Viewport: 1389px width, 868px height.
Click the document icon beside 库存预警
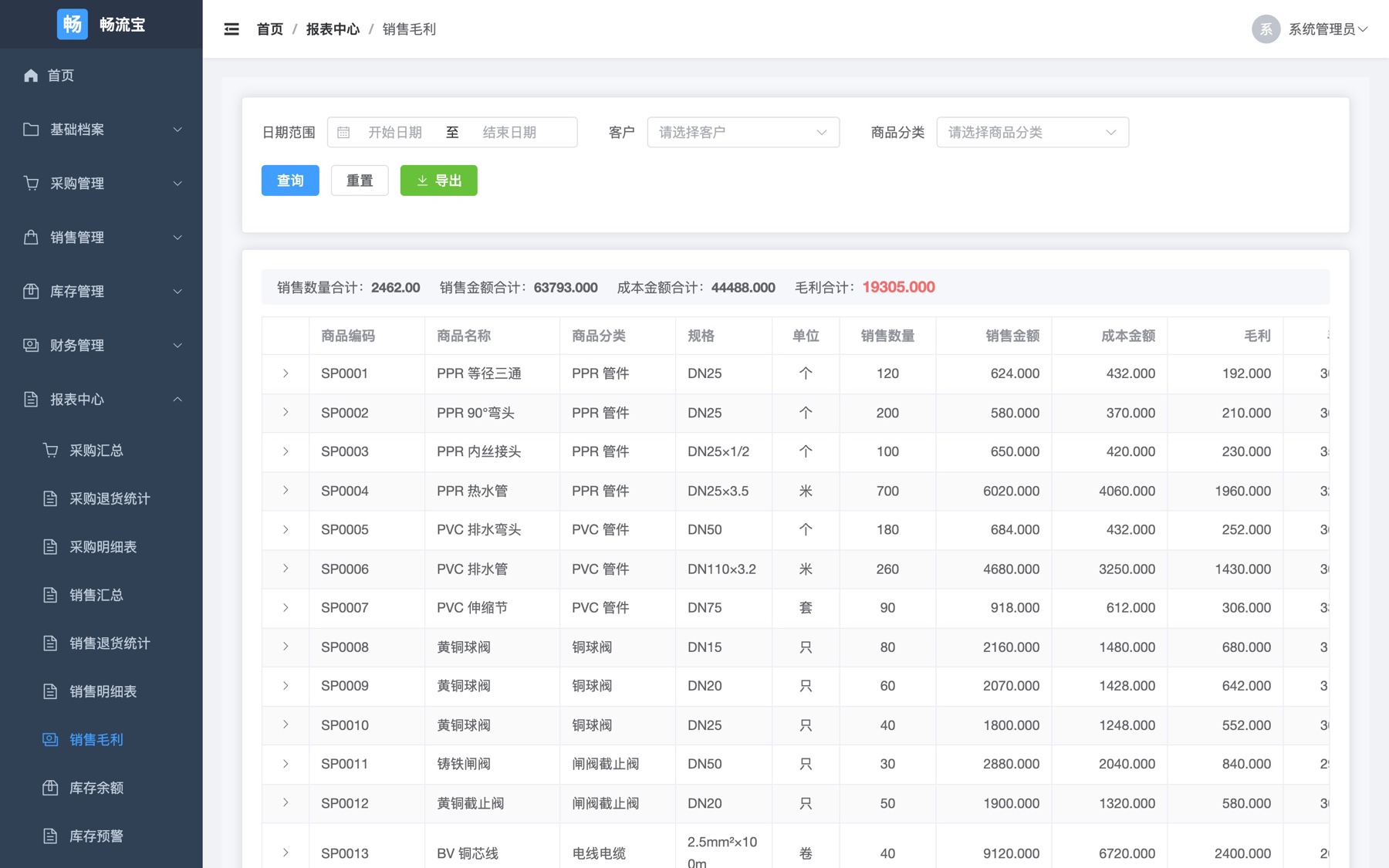(x=50, y=836)
